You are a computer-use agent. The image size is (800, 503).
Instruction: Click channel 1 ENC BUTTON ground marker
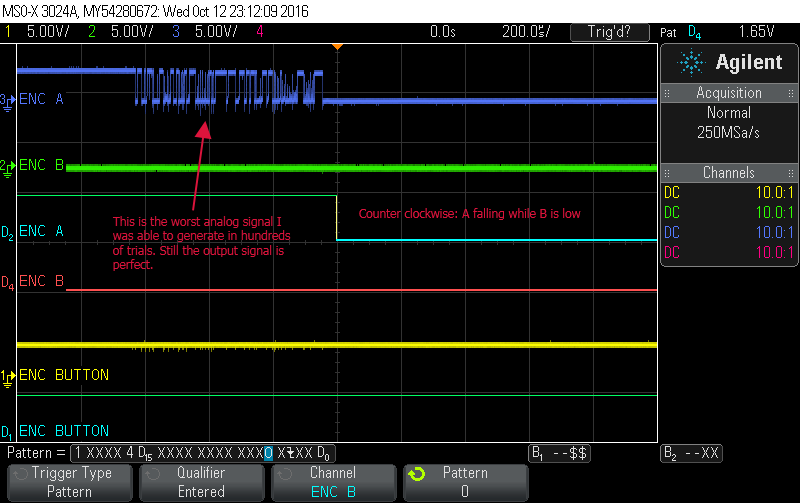pyautogui.click(x=8, y=375)
